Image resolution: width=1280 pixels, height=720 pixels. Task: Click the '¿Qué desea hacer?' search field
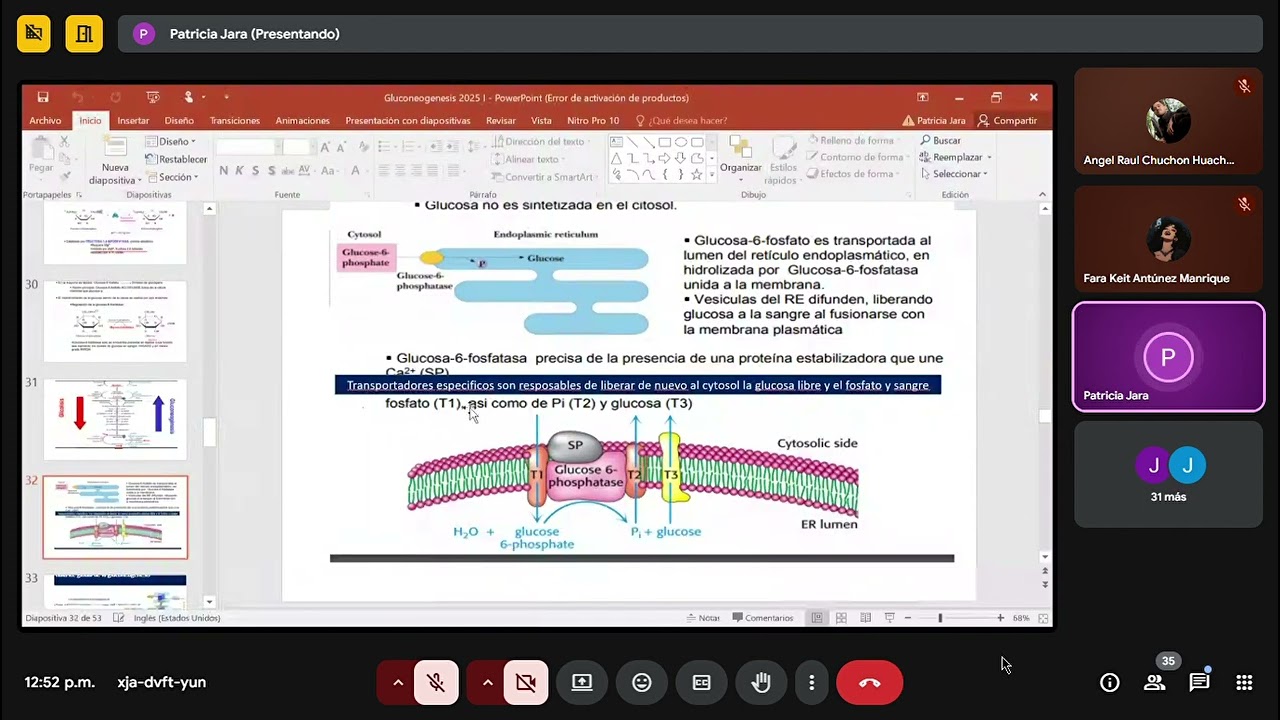point(681,120)
